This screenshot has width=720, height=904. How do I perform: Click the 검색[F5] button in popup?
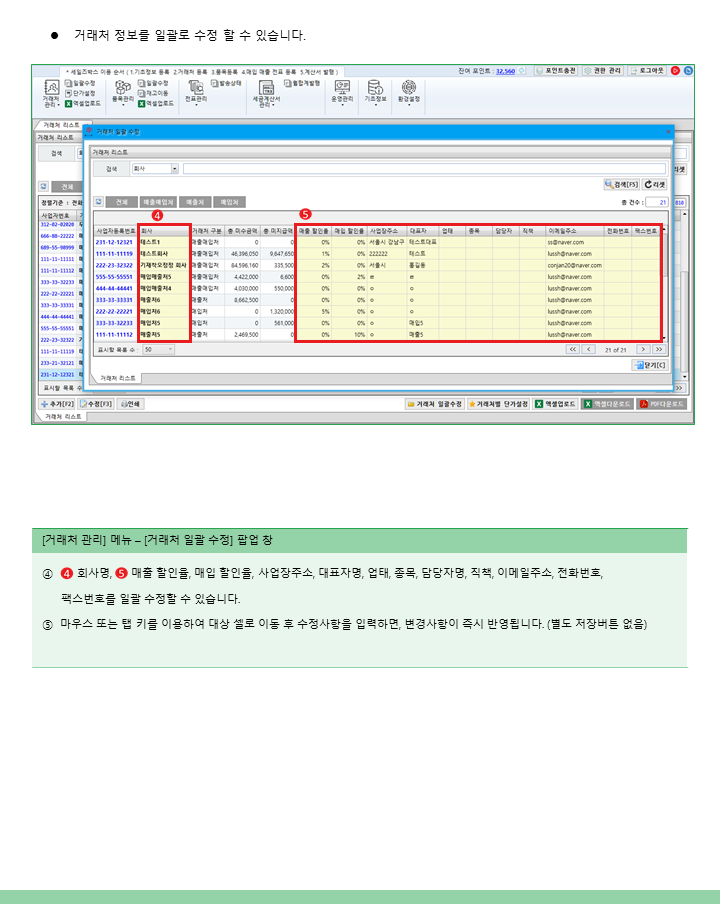(x=621, y=184)
